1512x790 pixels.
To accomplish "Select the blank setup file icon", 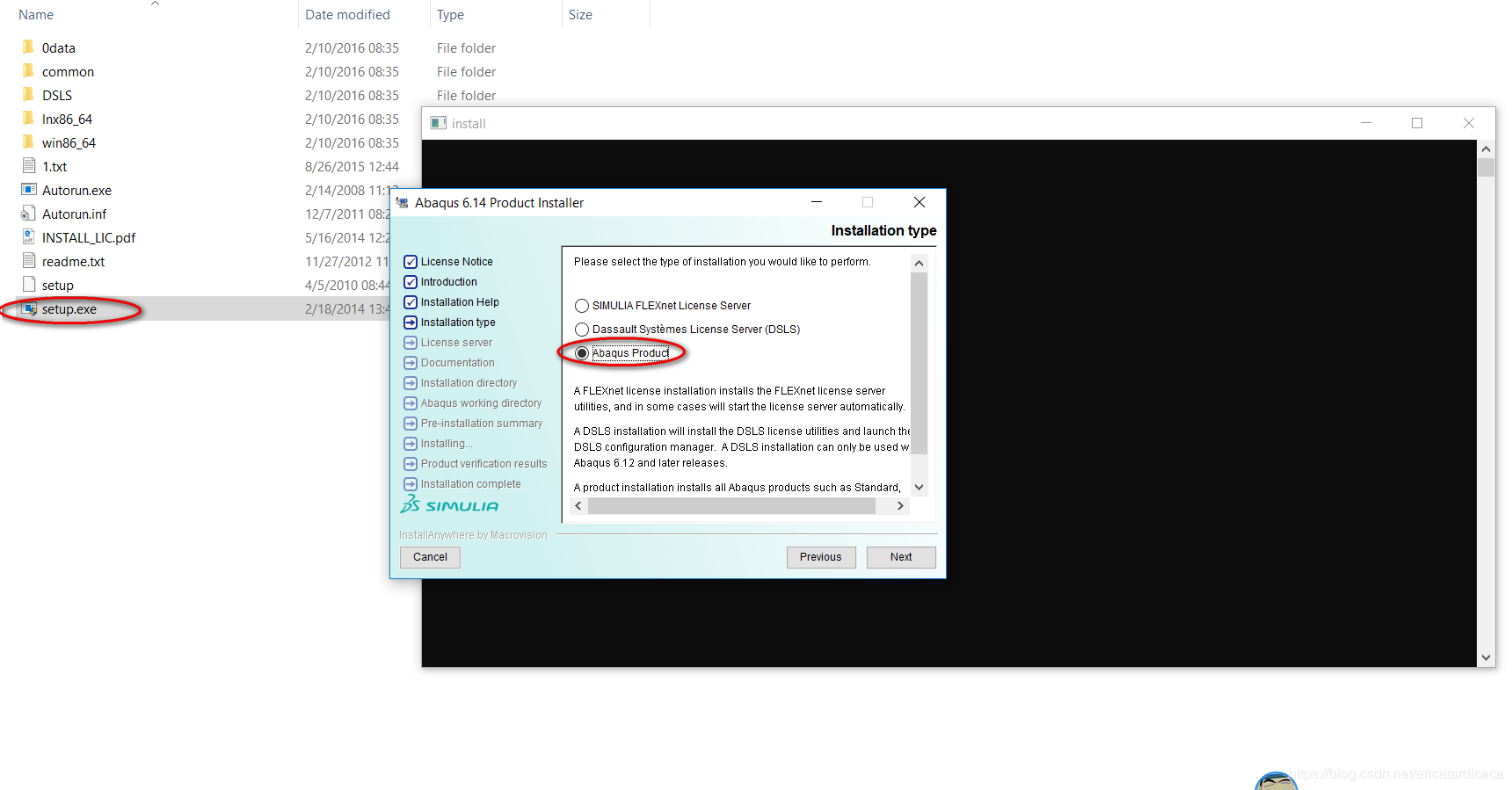I will [29, 284].
